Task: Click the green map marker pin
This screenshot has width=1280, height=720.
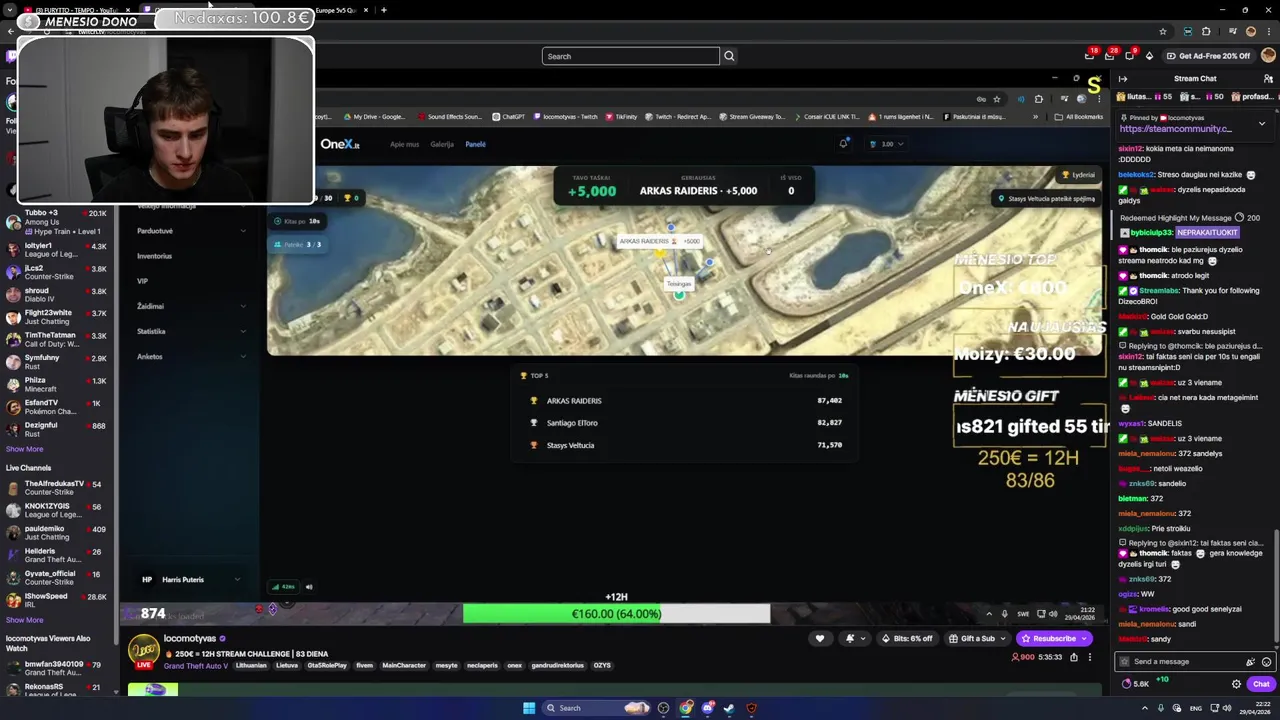Action: tap(679, 294)
